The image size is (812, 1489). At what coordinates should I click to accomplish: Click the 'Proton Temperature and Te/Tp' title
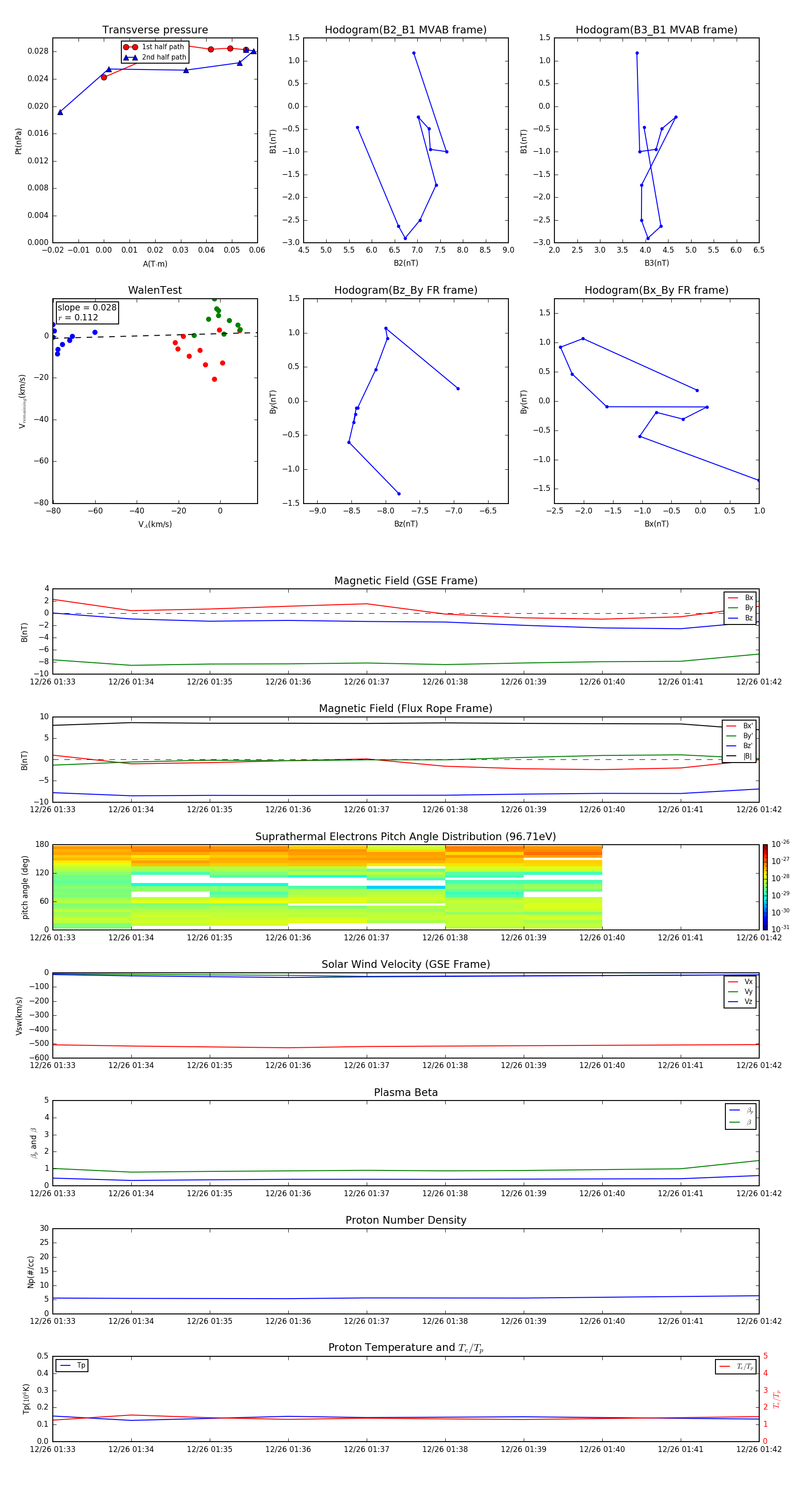click(406, 1348)
